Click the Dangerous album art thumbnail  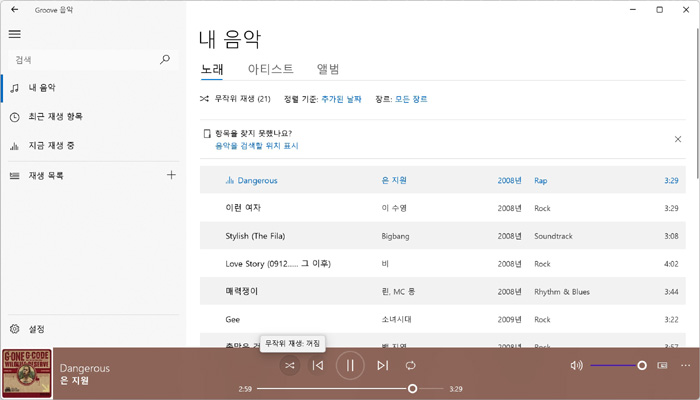click(27, 373)
